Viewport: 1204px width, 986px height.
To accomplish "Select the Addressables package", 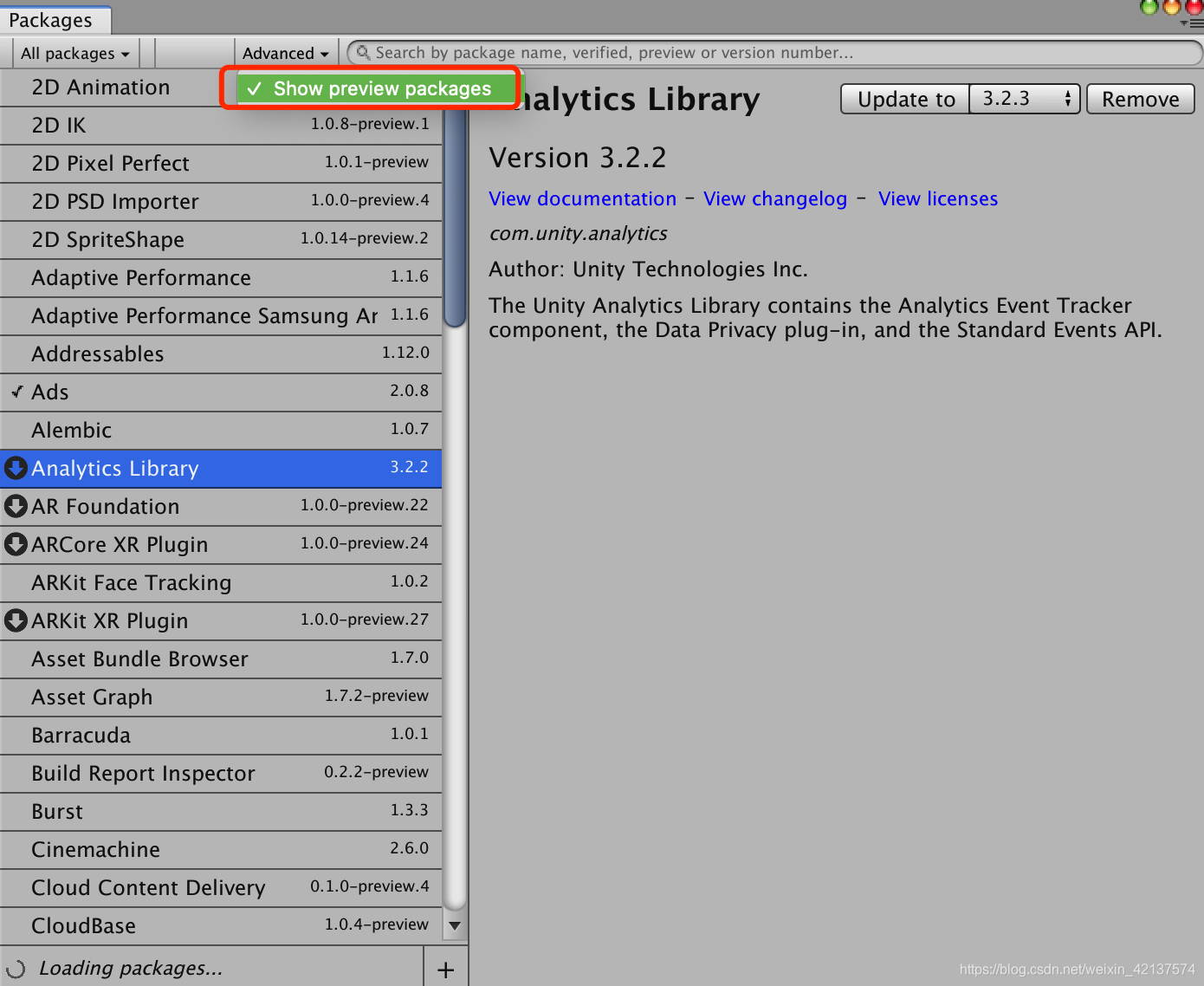I will (x=221, y=354).
